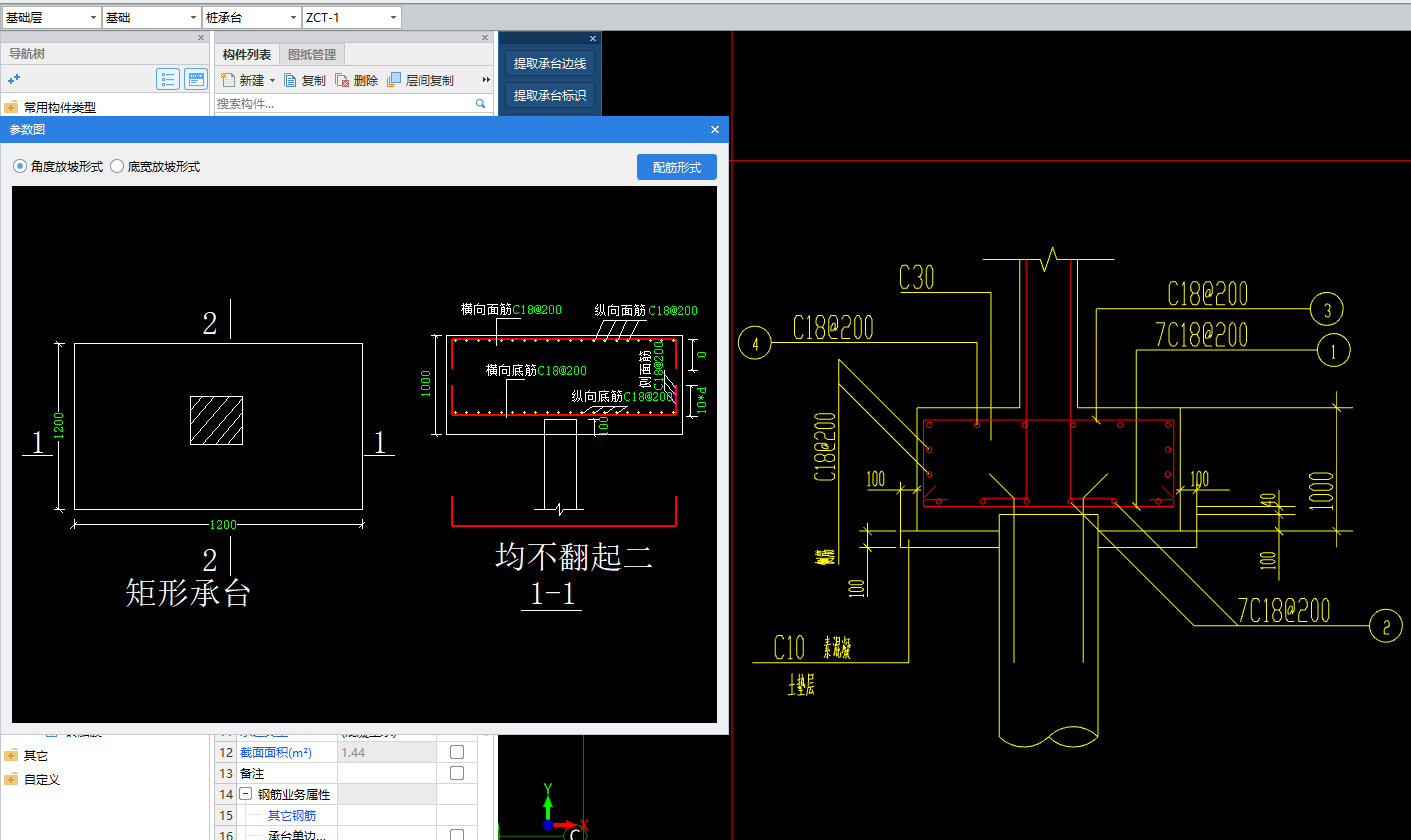Click the 自定义 folder icon
The image size is (1411, 840).
point(12,779)
